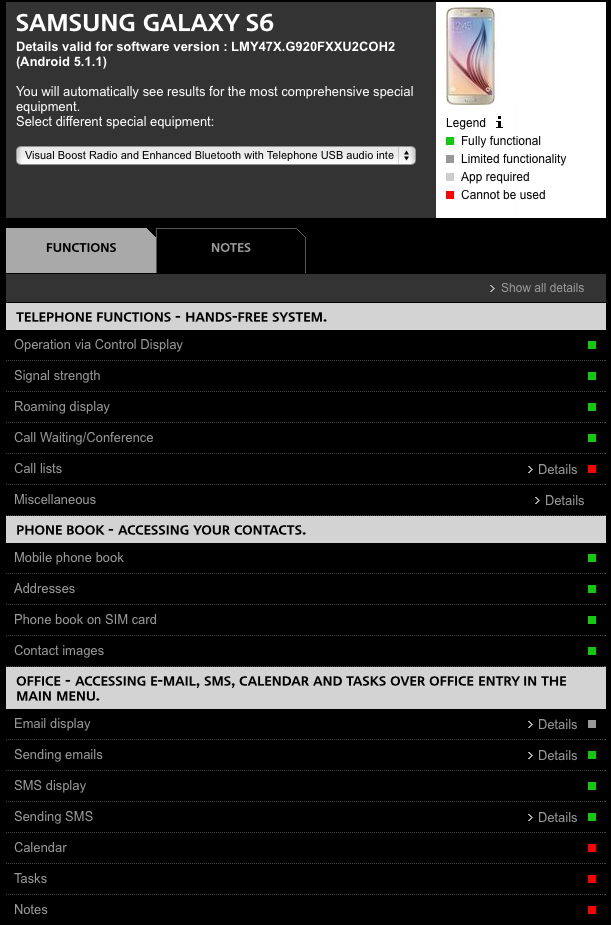Viewport: 611px width, 925px height.
Task: Click green status square for SMS display
Action: (x=592, y=786)
